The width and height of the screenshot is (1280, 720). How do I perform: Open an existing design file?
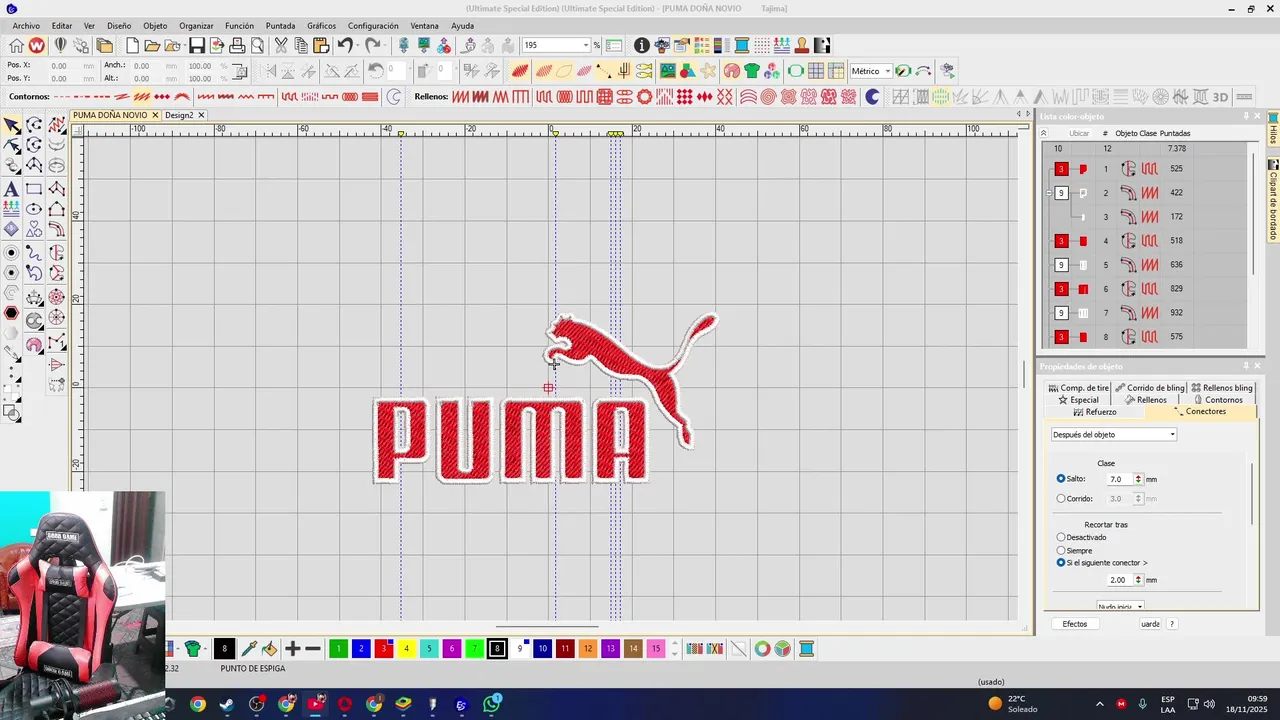coord(152,45)
